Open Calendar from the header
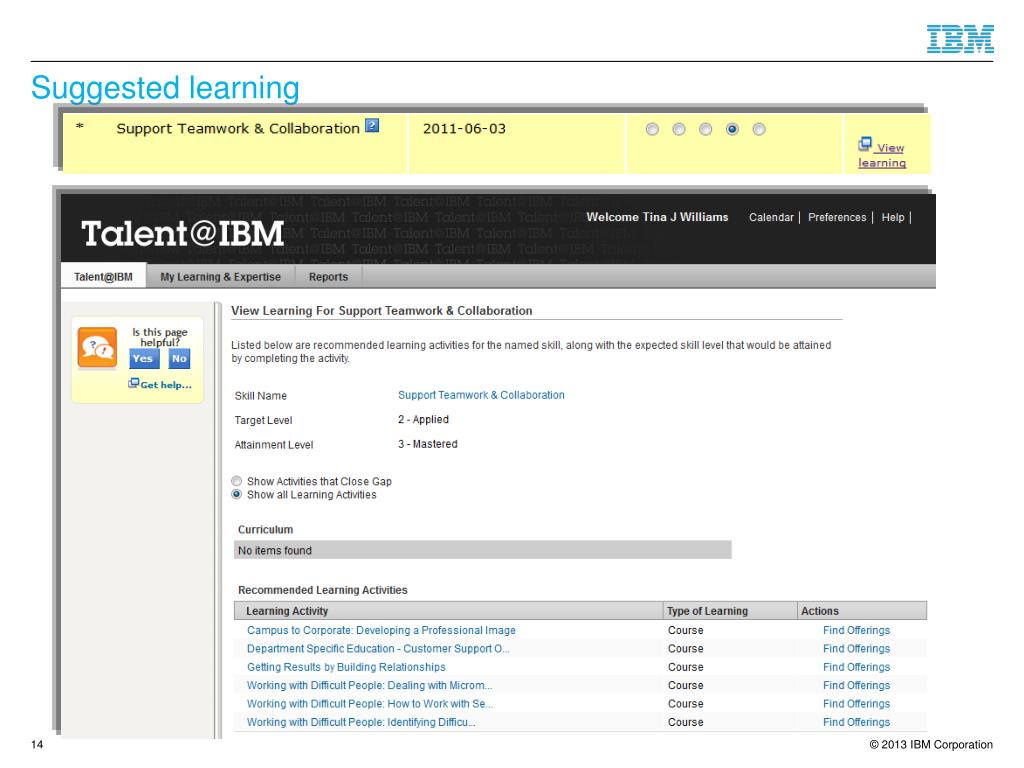 pyautogui.click(x=771, y=217)
